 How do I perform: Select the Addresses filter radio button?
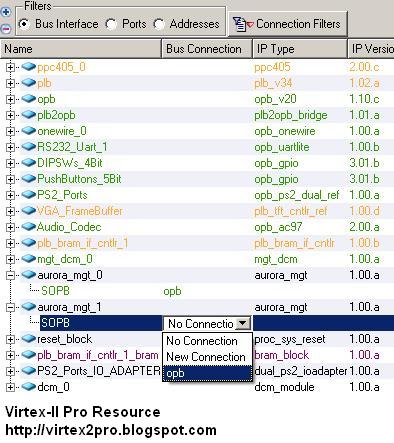(x=158, y=24)
